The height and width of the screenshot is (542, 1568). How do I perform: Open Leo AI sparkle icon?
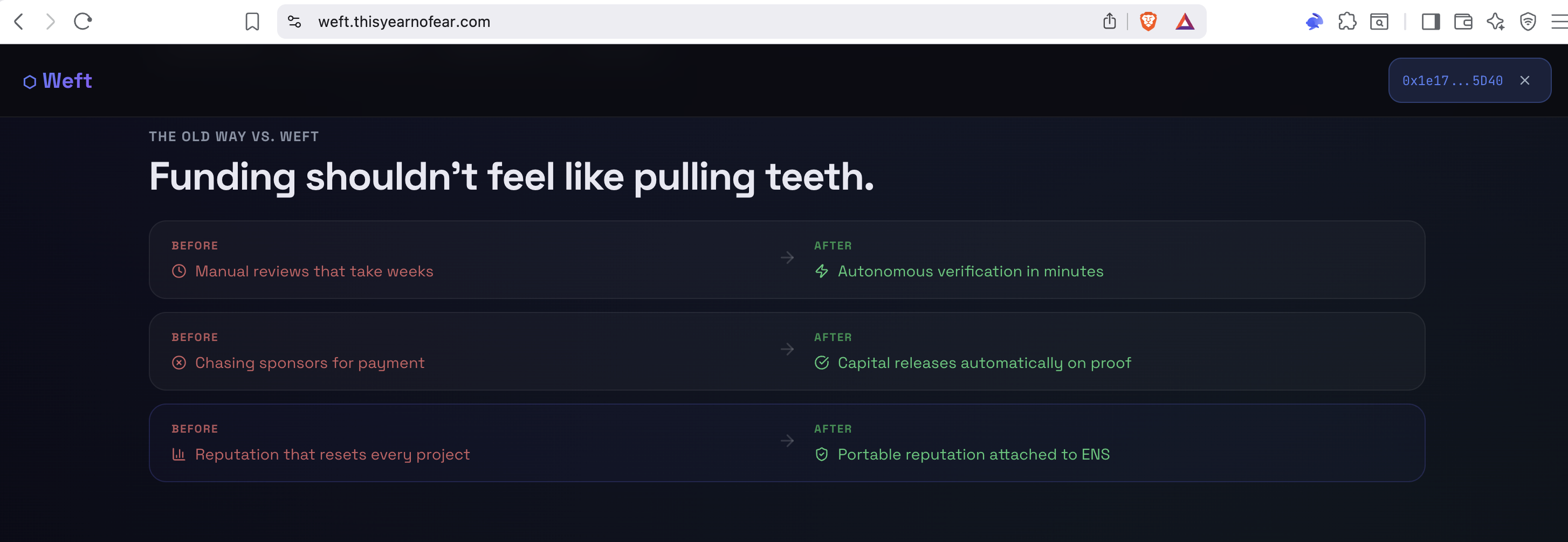tap(1496, 22)
